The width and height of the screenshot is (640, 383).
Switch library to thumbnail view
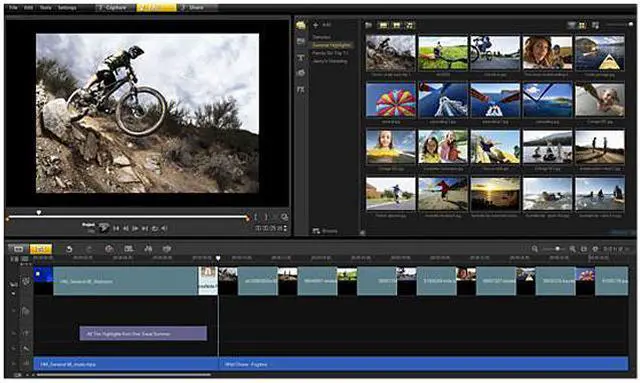[582, 25]
